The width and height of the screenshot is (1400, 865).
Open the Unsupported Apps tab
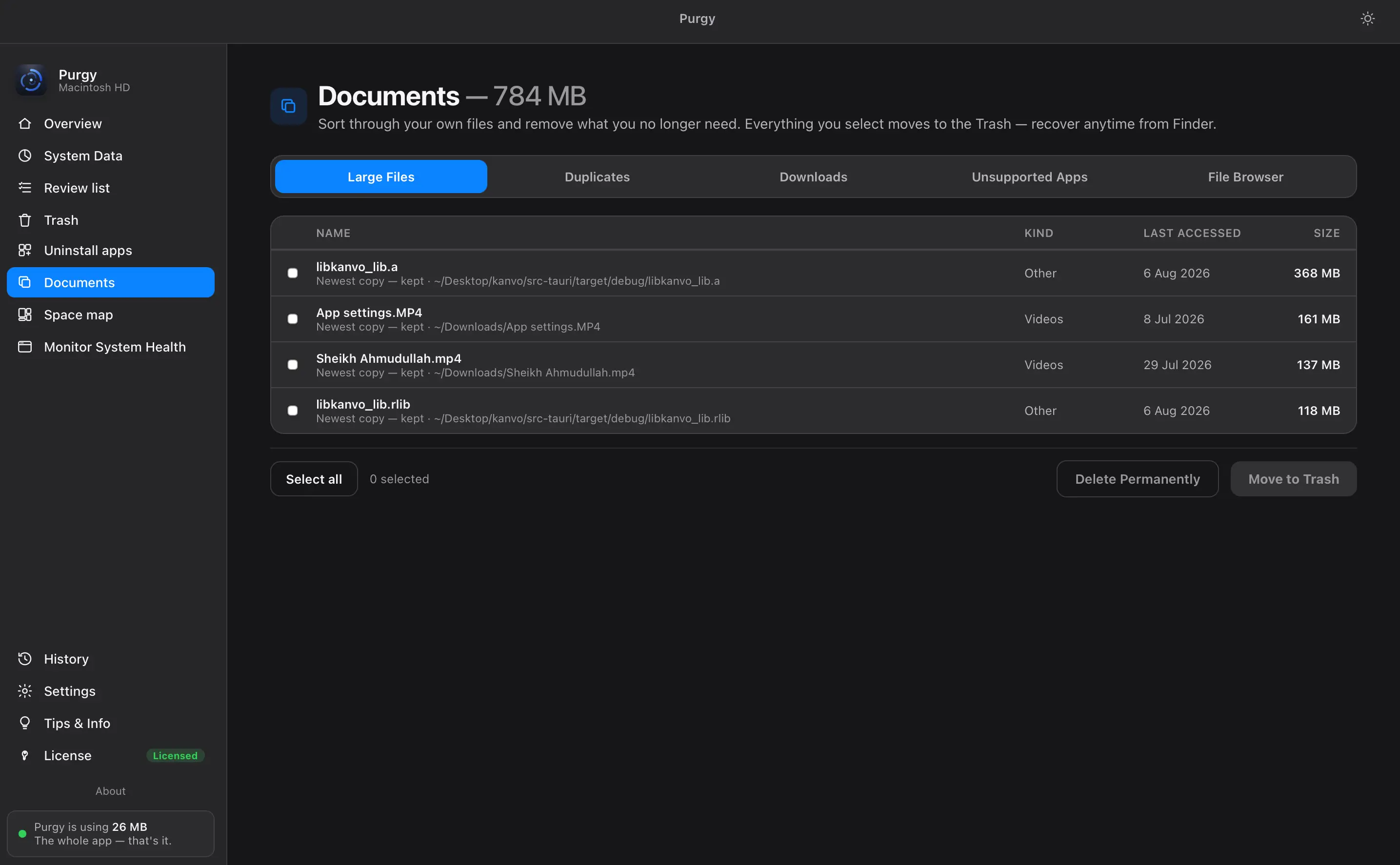pos(1029,177)
